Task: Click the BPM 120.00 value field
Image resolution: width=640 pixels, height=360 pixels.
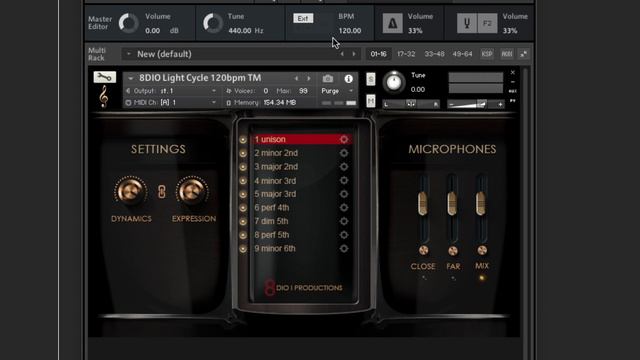Action: [350, 31]
